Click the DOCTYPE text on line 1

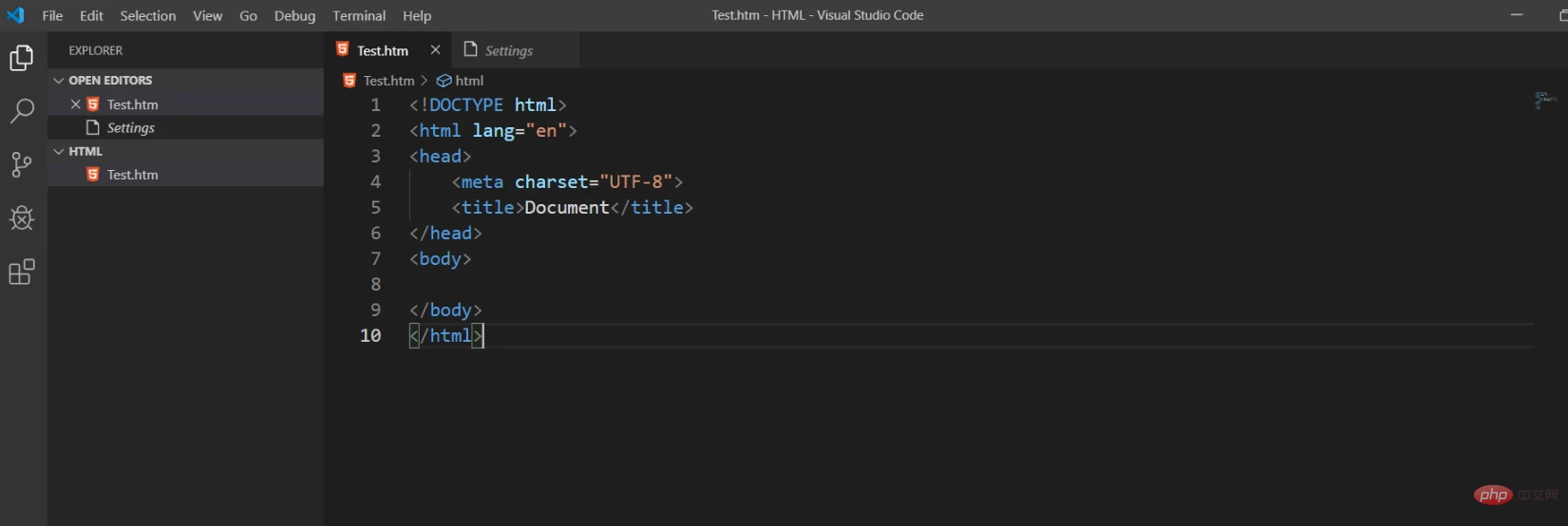tap(466, 104)
